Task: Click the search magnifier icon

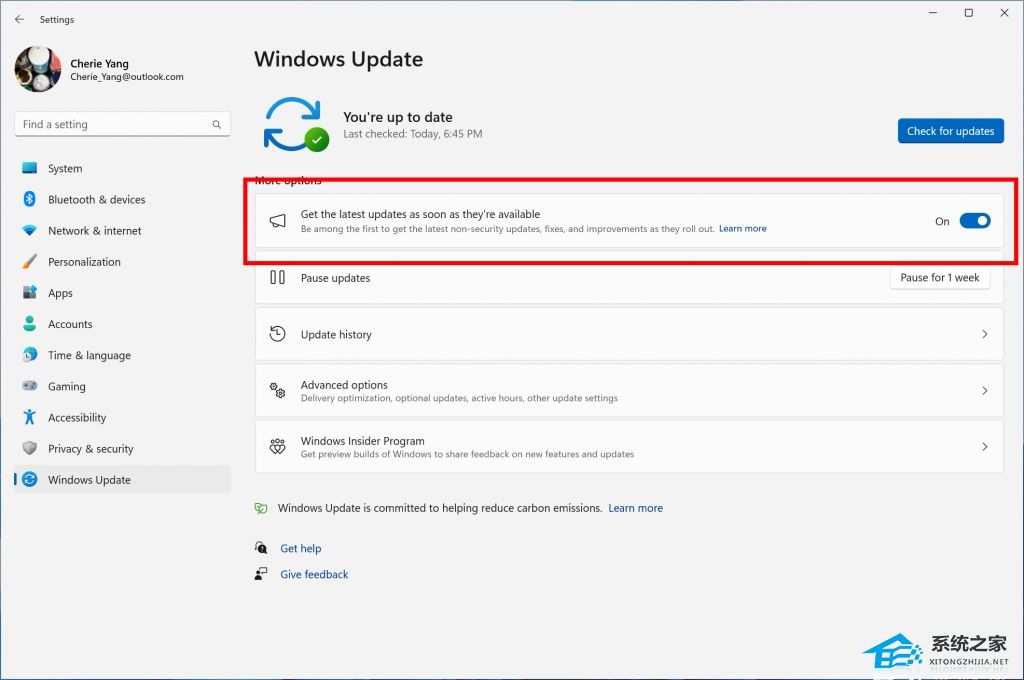Action: point(217,125)
